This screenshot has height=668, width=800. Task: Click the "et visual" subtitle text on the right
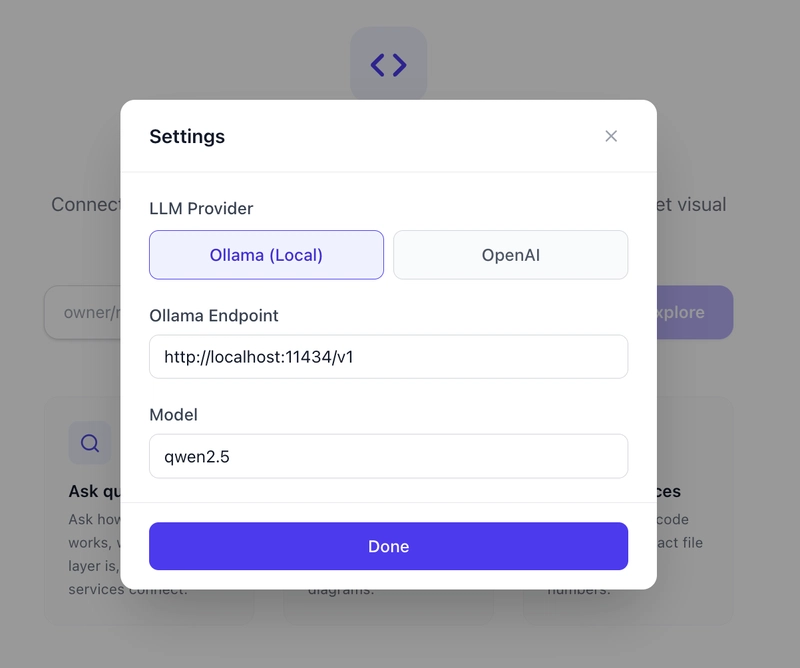[x=692, y=204]
